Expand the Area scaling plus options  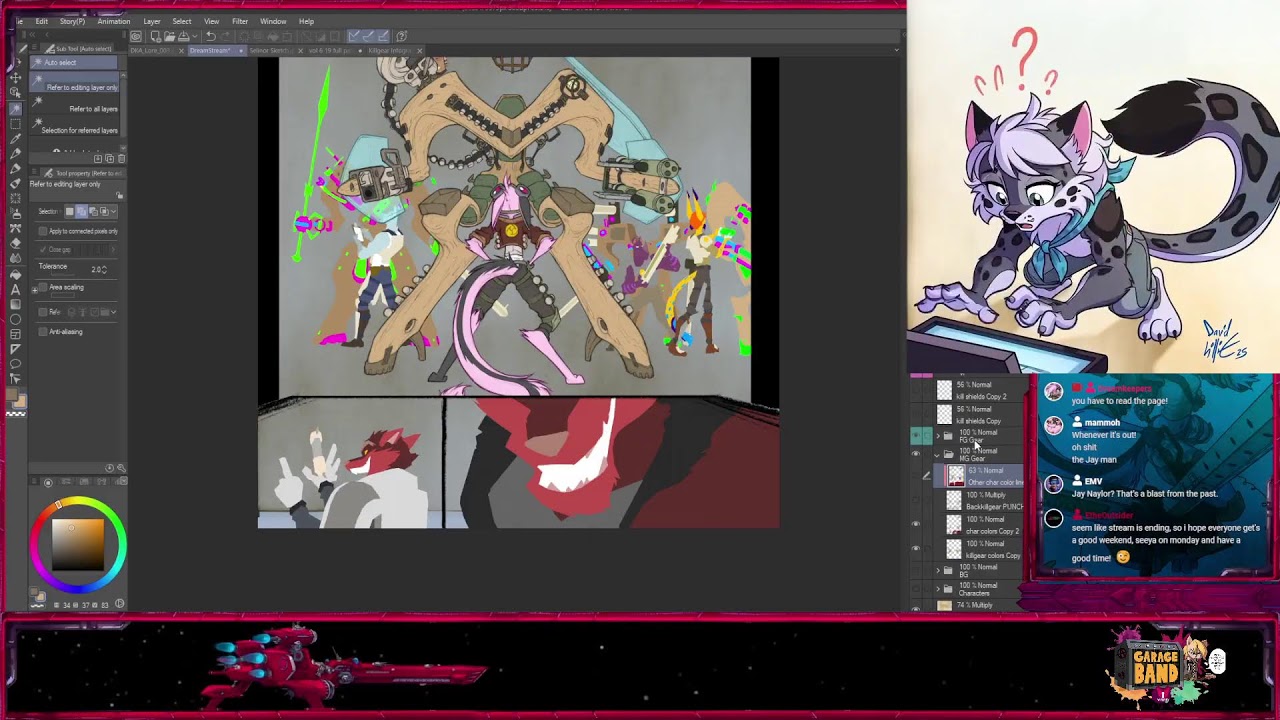pyautogui.click(x=35, y=290)
